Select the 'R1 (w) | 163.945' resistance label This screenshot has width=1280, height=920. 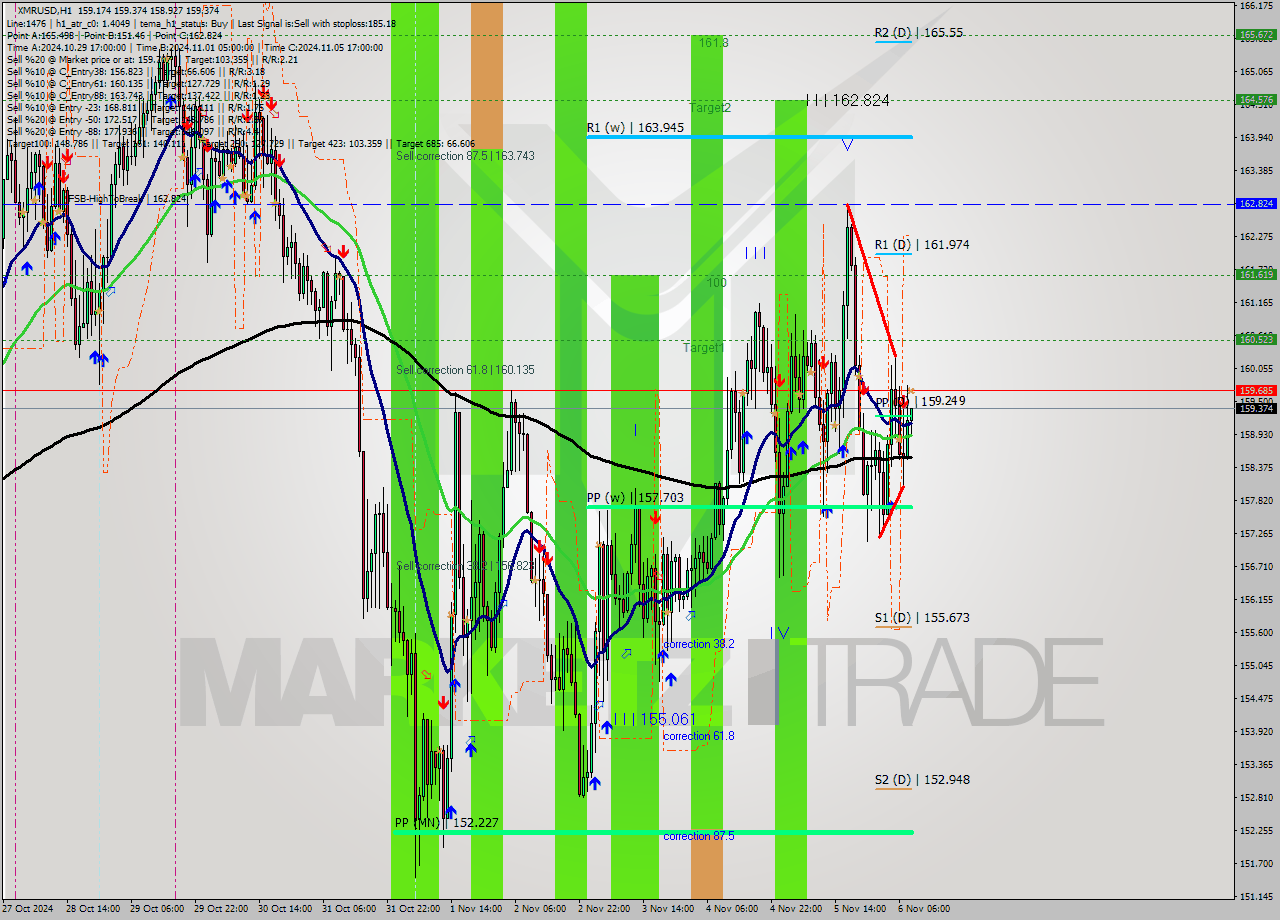(635, 128)
